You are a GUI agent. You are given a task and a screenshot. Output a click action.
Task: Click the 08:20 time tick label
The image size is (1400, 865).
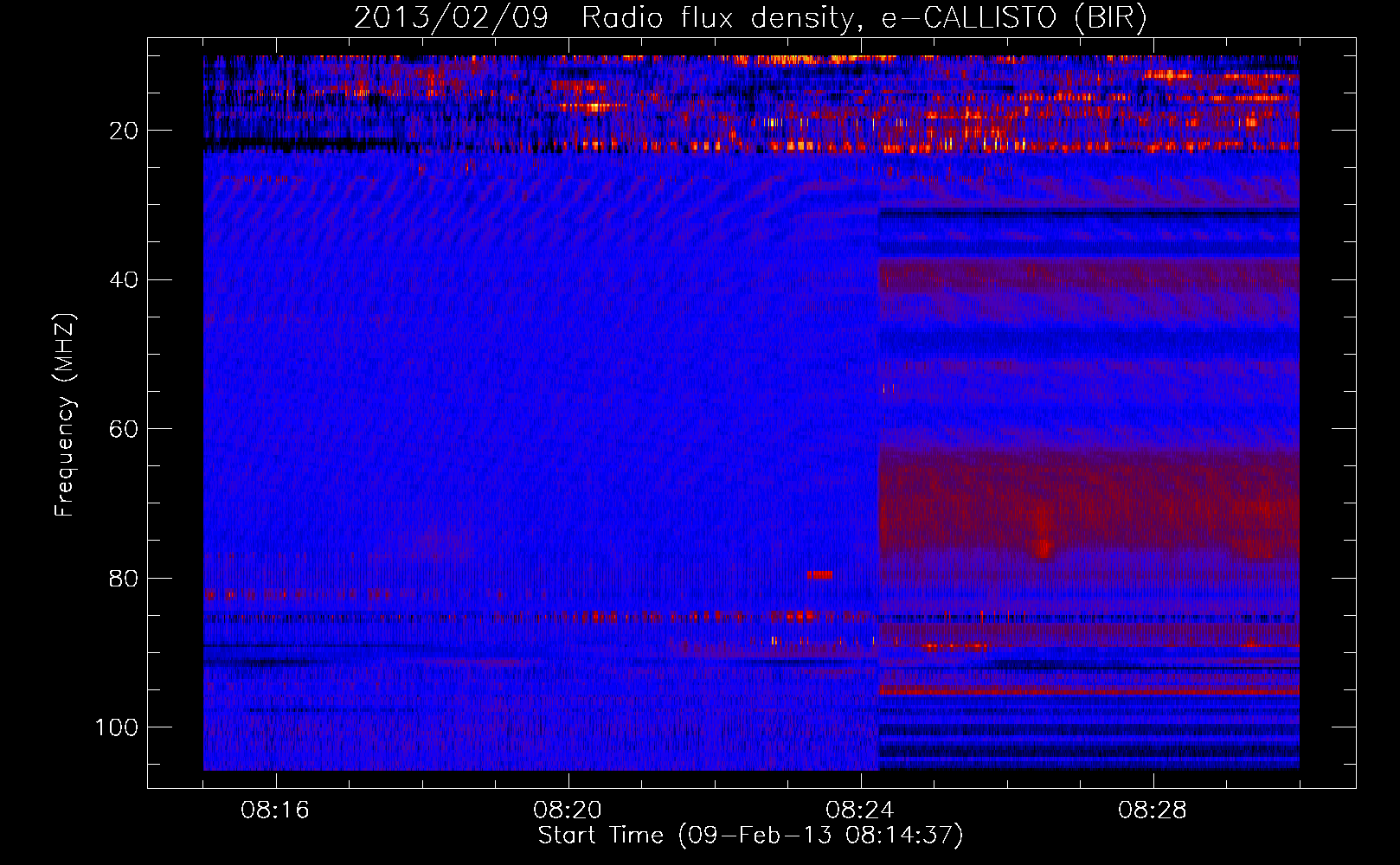click(x=568, y=811)
